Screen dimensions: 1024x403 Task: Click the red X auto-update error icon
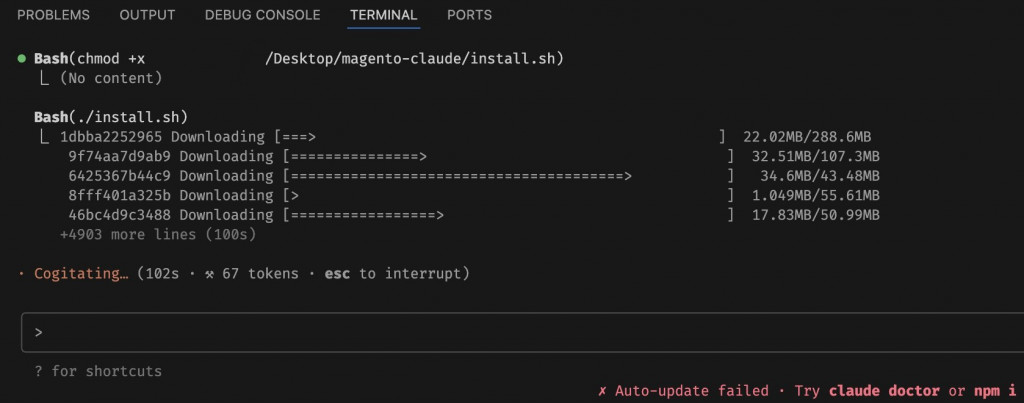(602, 390)
